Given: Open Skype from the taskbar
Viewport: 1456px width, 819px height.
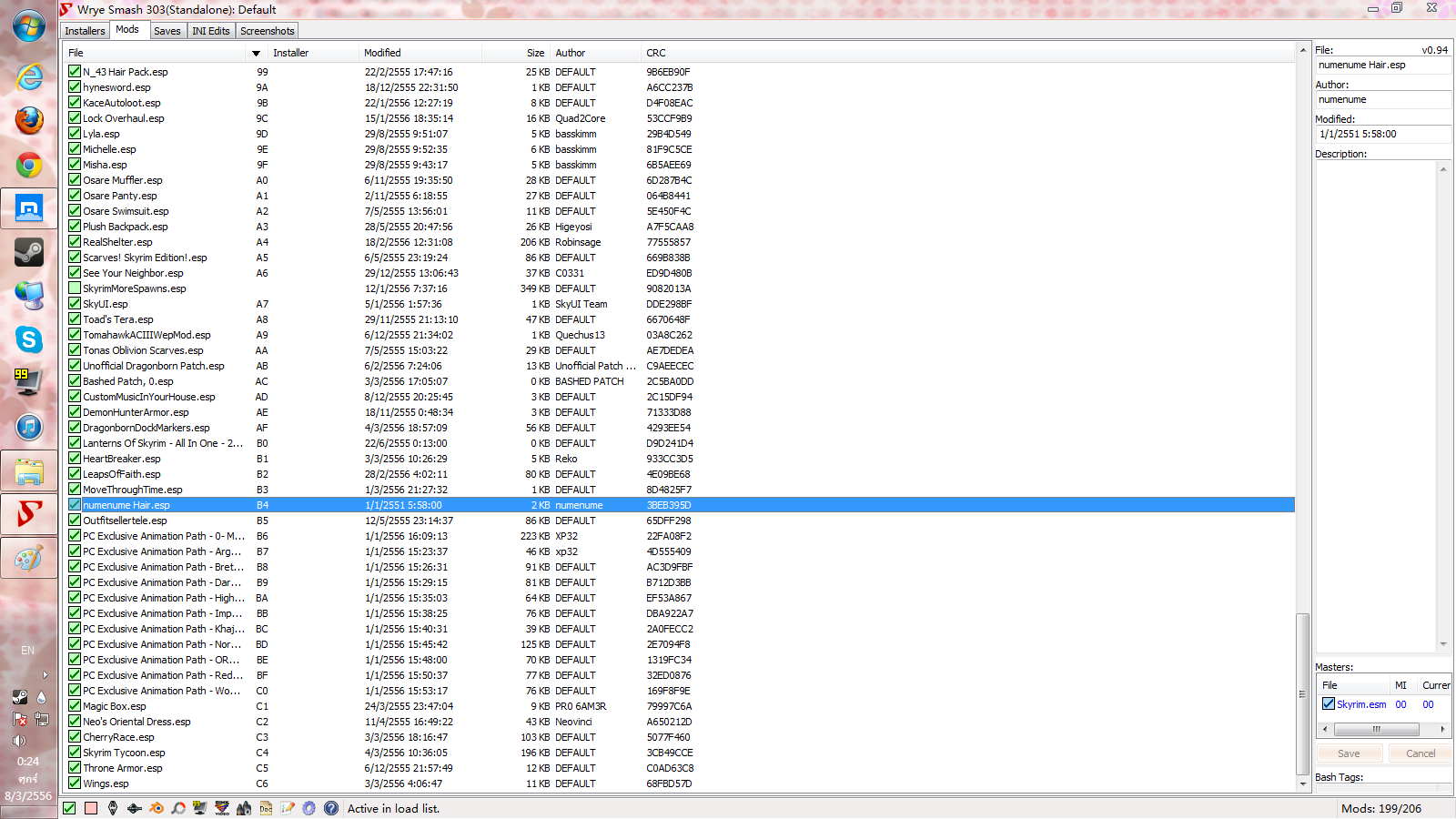Looking at the screenshot, I should coord(29,339).
